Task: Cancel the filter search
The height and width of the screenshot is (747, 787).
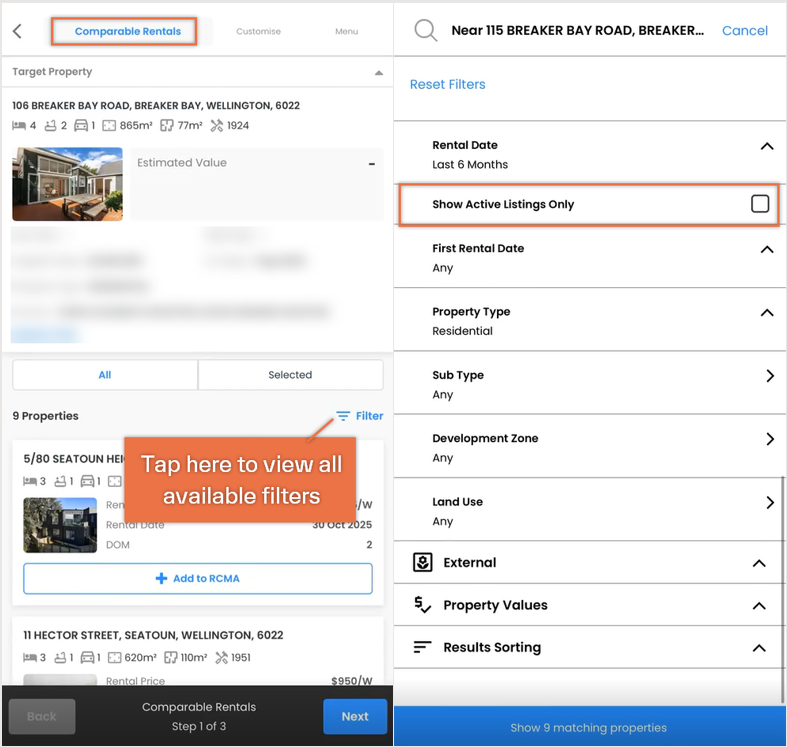Action: click(x=745, y=31)
